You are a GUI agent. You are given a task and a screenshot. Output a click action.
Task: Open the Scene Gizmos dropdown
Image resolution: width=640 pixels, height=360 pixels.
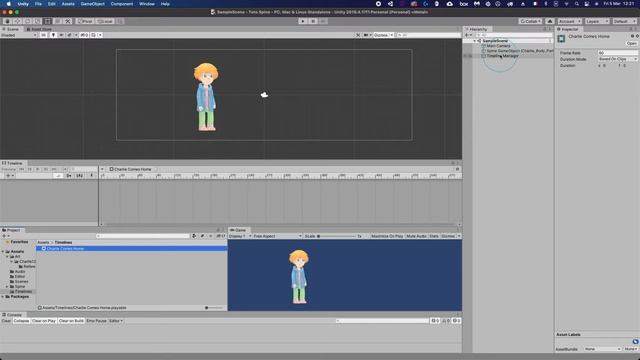[383, 35]
